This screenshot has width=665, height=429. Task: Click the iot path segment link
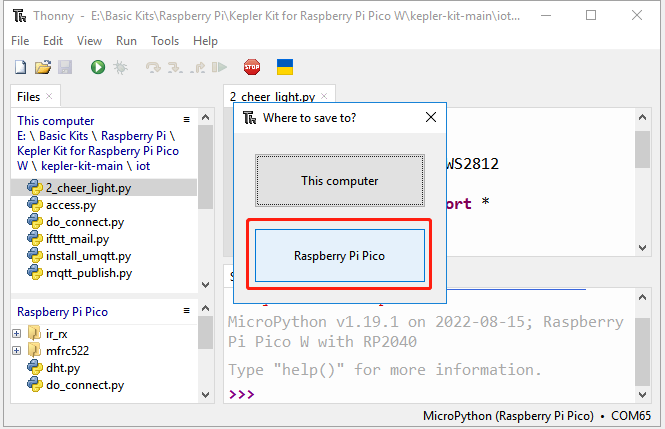pyautogui.click(x=143, y=166)
